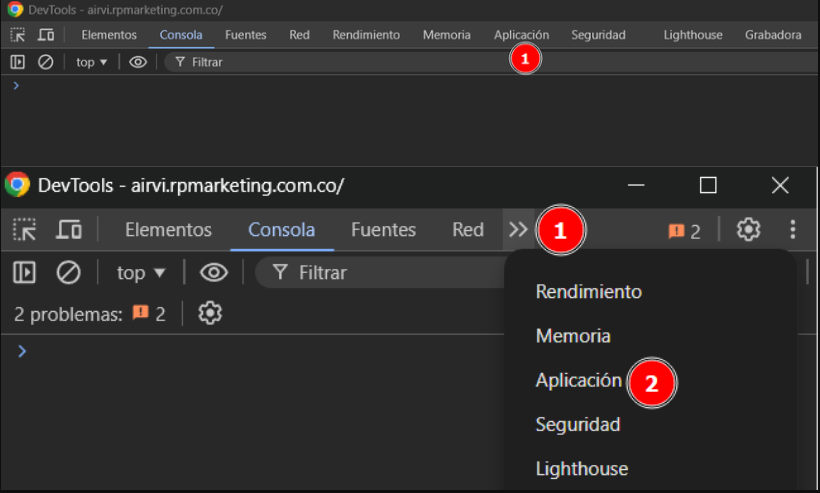Viewport: 820px width, 493px height.
Task: Clear console using the icon in the lower window
Action: pos(68,272)
